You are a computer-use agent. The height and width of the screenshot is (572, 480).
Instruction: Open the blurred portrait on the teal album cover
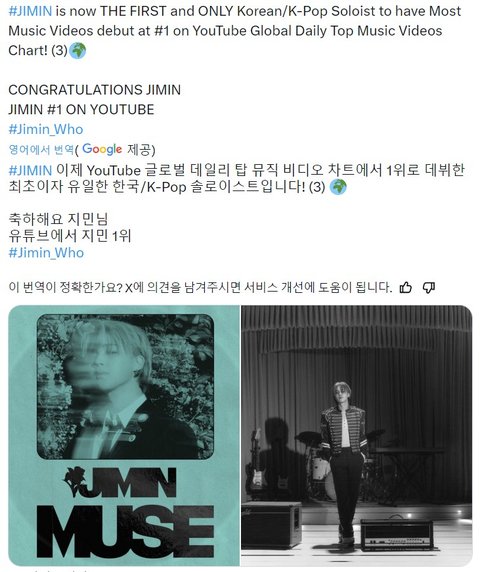pyautogui.click(x=125, y=386)
